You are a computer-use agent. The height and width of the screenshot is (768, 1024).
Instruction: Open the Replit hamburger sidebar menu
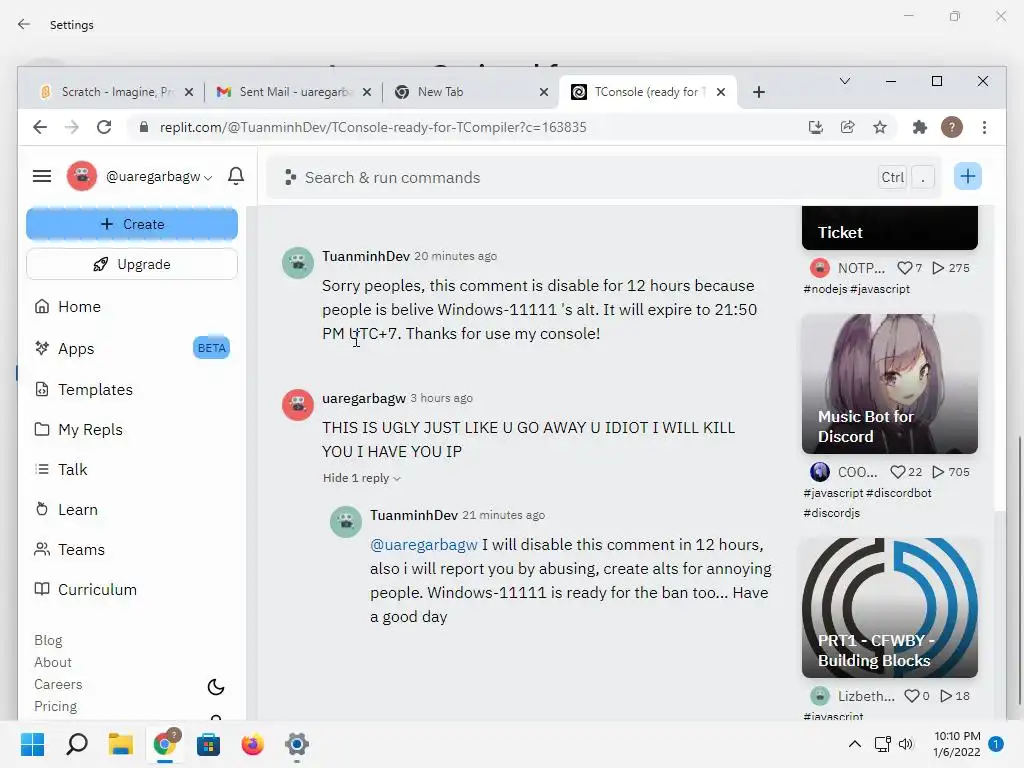coord(42,176)
